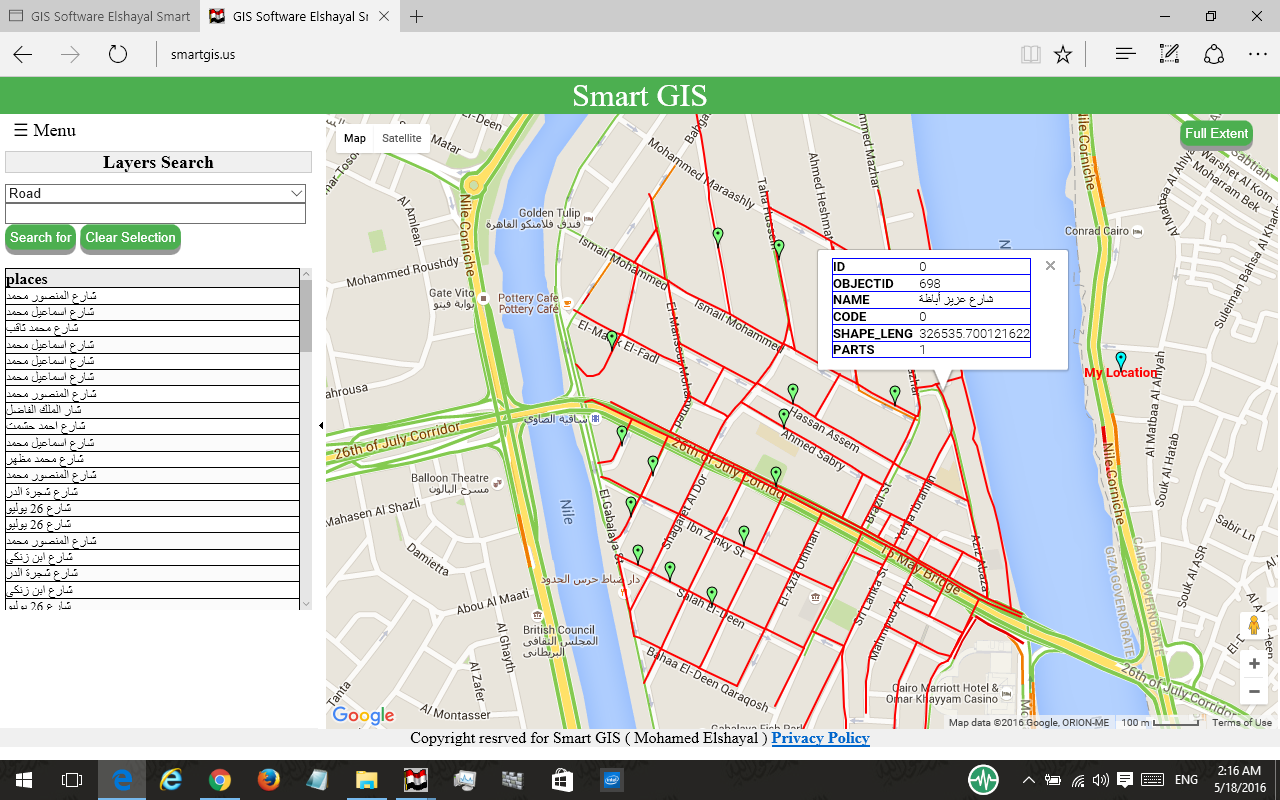Click the Google logo on the map
Image resolution: width=1280 pixels, height=800 pixels.
(x=363, y=715)
